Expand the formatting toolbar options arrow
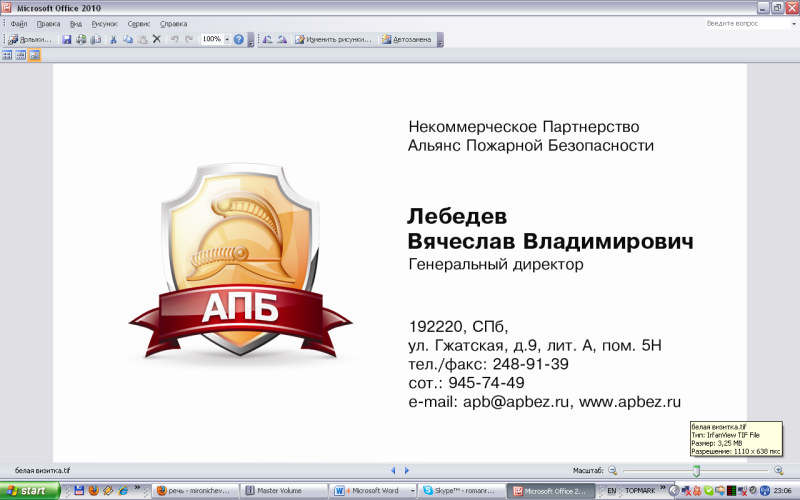Viewport: 800px width, 500px height. tap(440, 40)
